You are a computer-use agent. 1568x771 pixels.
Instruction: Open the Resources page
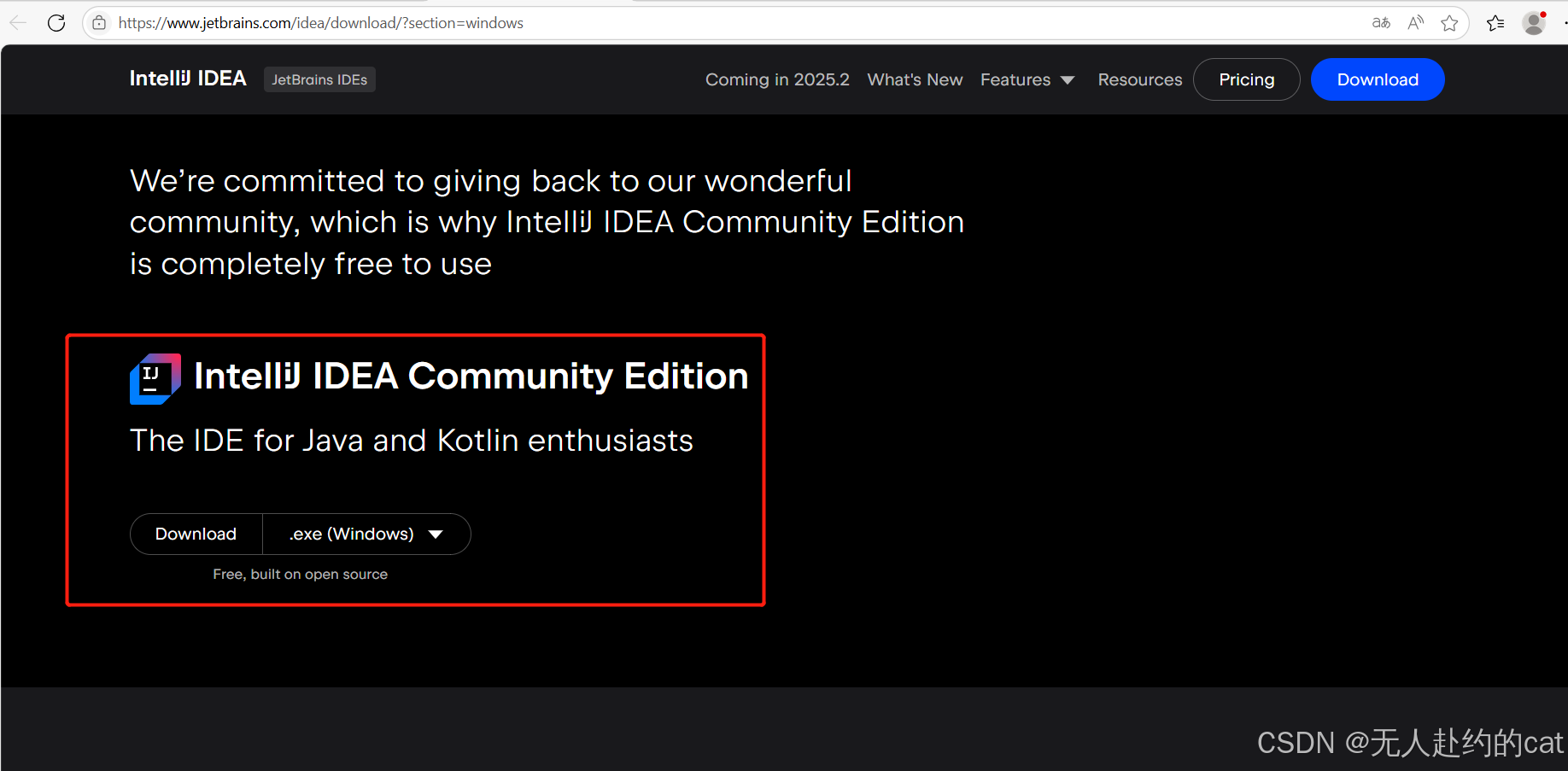point(1140,79)
